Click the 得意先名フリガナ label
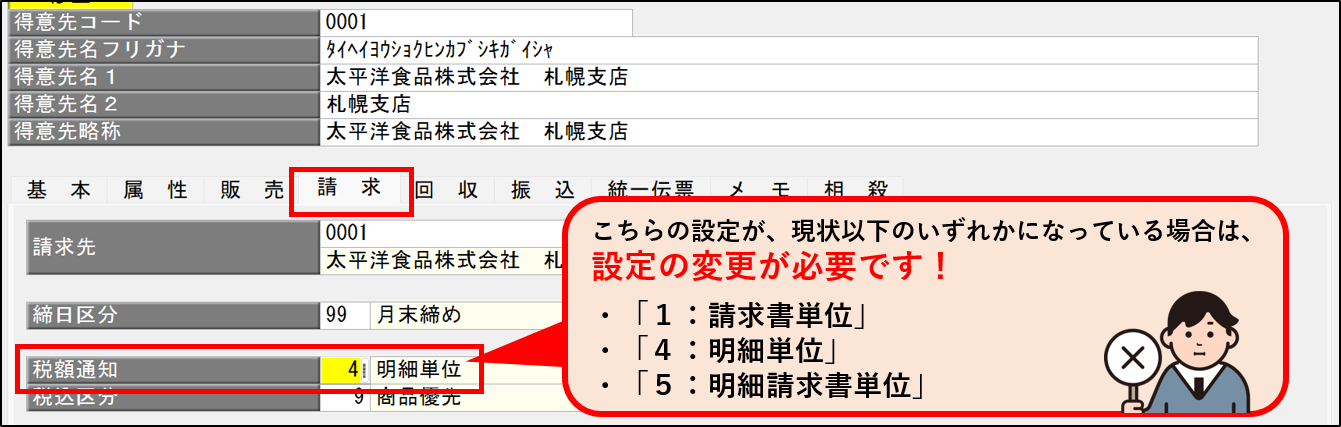Screen dimensions: 1341x427 [164, 49]
